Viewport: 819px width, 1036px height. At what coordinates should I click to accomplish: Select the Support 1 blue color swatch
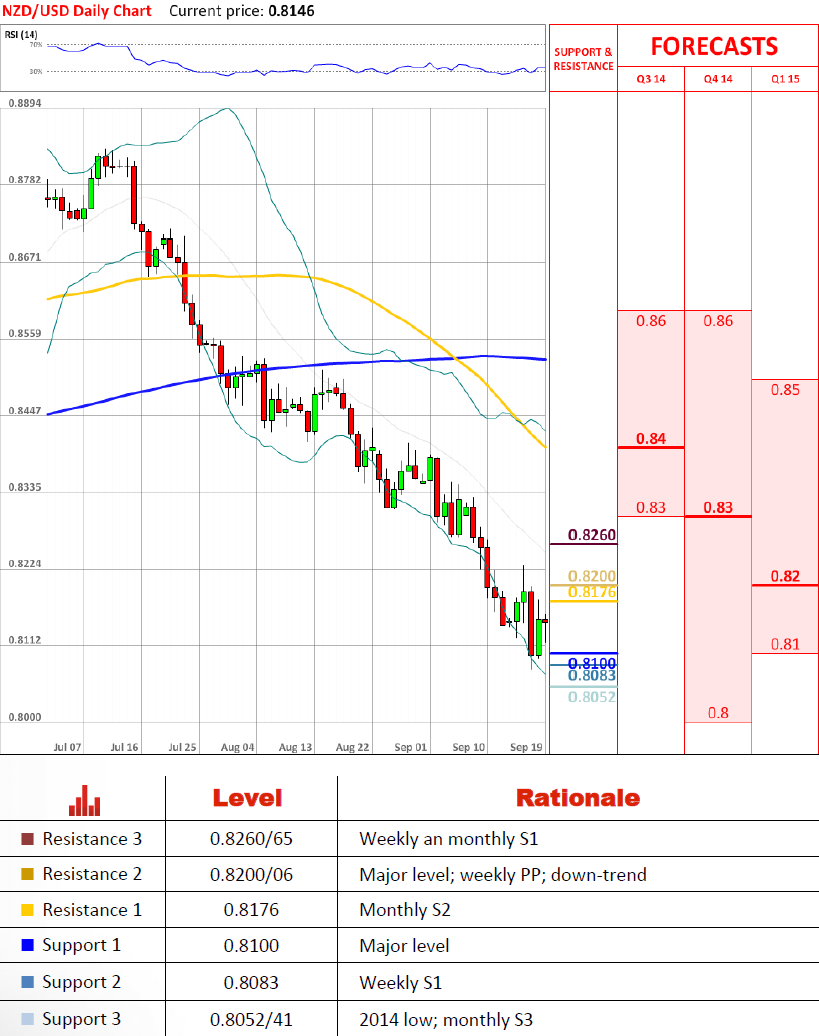coord(27,945)
